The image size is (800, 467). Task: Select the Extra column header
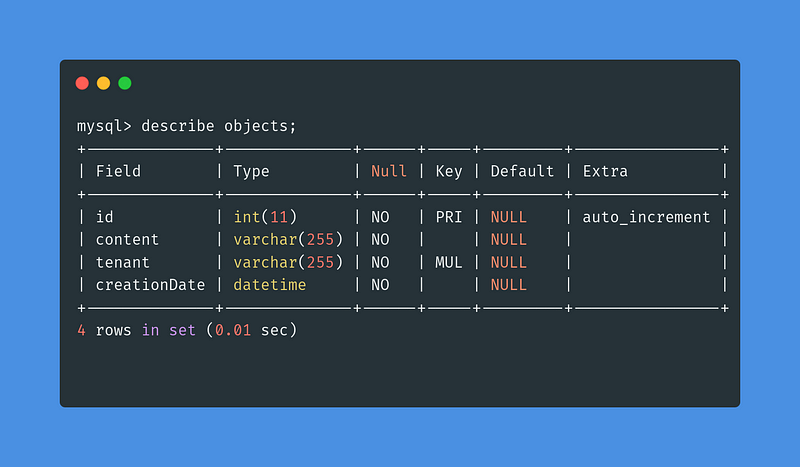pos(605,171)
